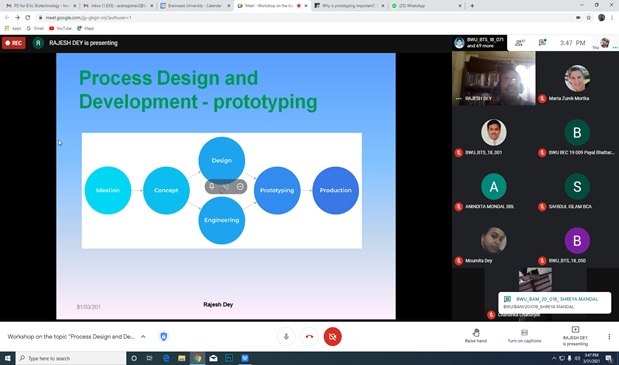Click your own profile thumbnail labeled You

click(x=604, y=42)
